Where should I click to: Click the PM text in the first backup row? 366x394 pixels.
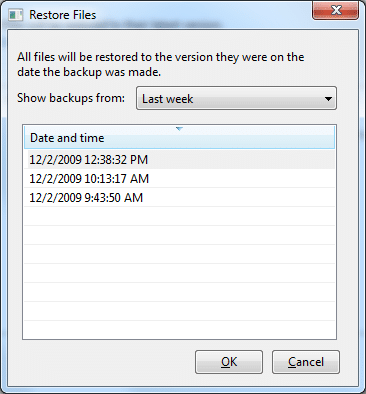tap(139, 160)
